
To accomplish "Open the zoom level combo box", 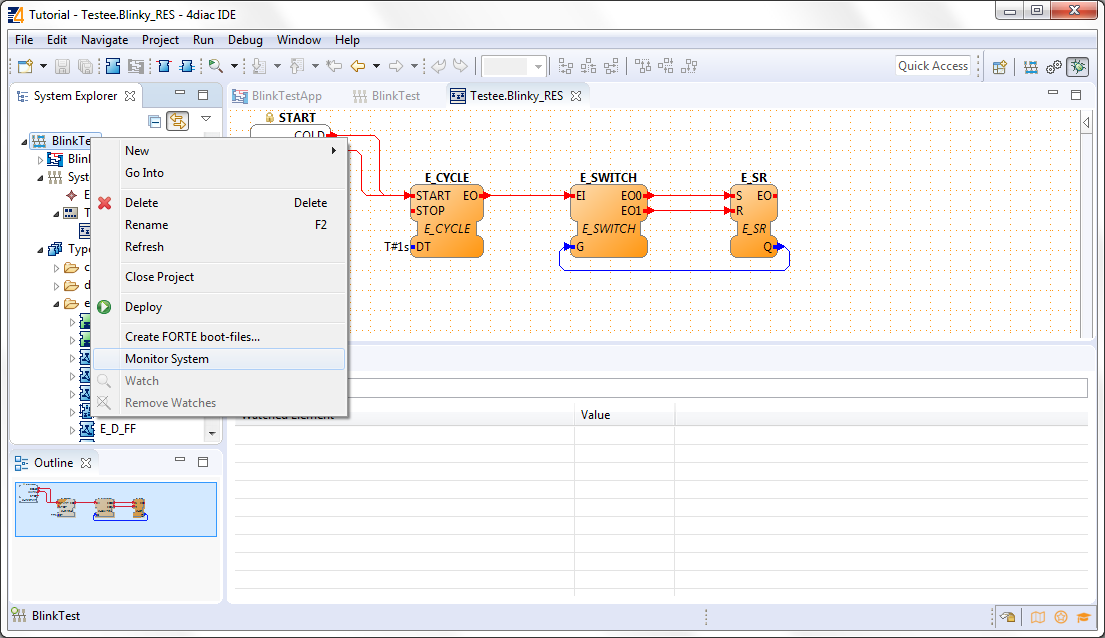I will coord(538,67).
